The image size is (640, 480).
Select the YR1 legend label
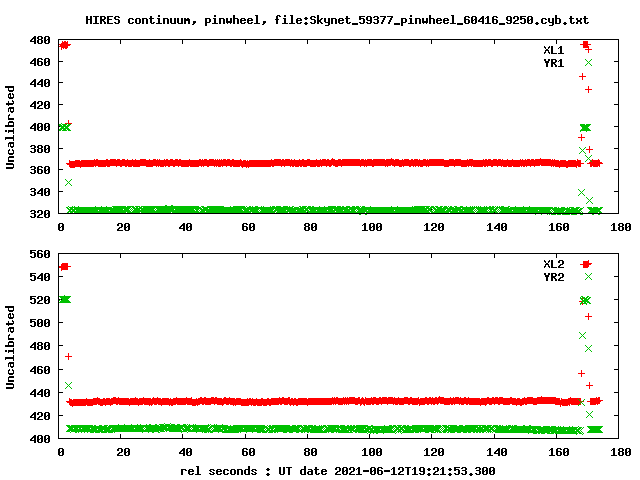(x=553, y=63)
